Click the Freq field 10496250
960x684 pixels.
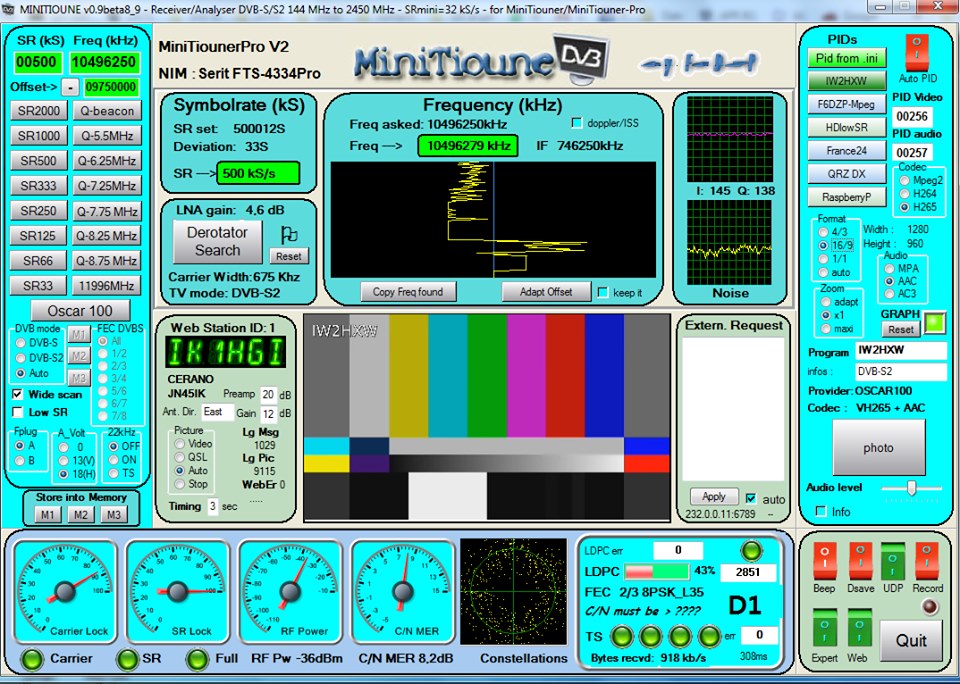[x=105, y=62]
